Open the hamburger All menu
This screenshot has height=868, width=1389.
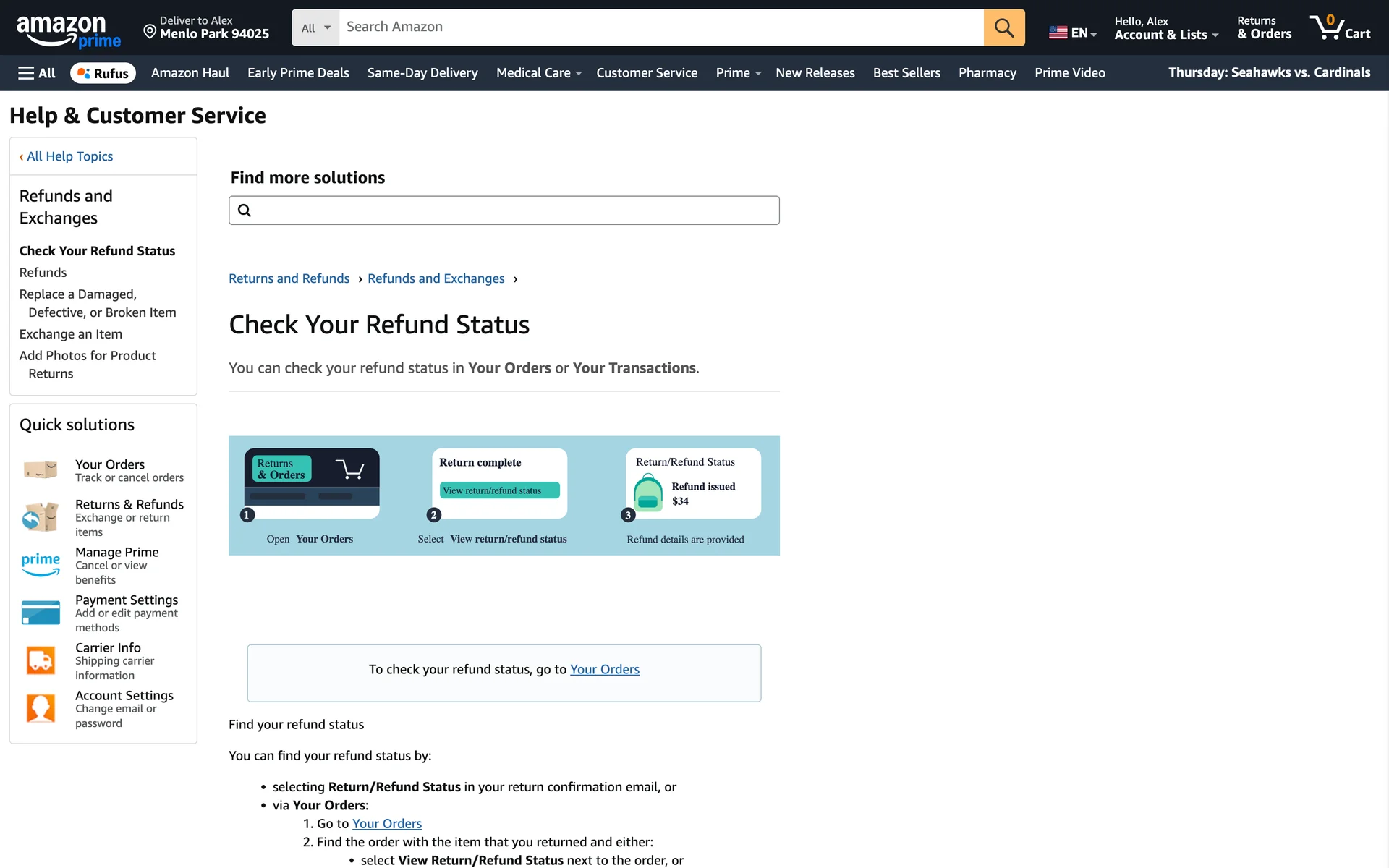[x=37, y=73]
